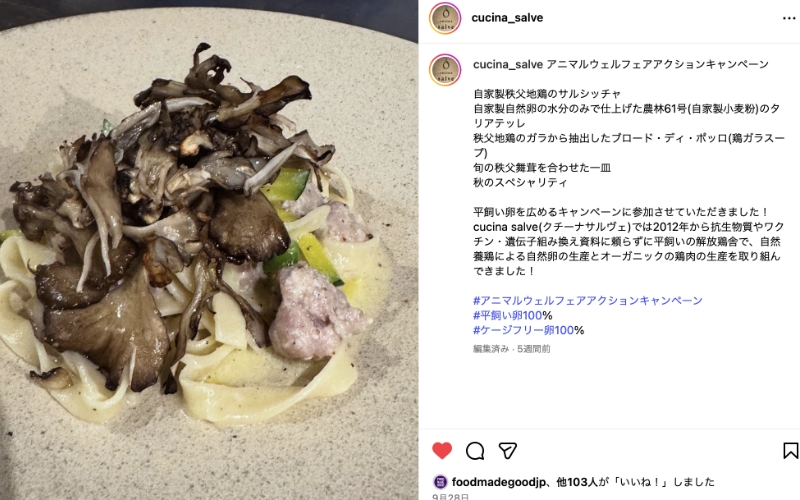
Task: Open #ケージフリー卵100 hashtag link
Action: (x=523, y=330)
